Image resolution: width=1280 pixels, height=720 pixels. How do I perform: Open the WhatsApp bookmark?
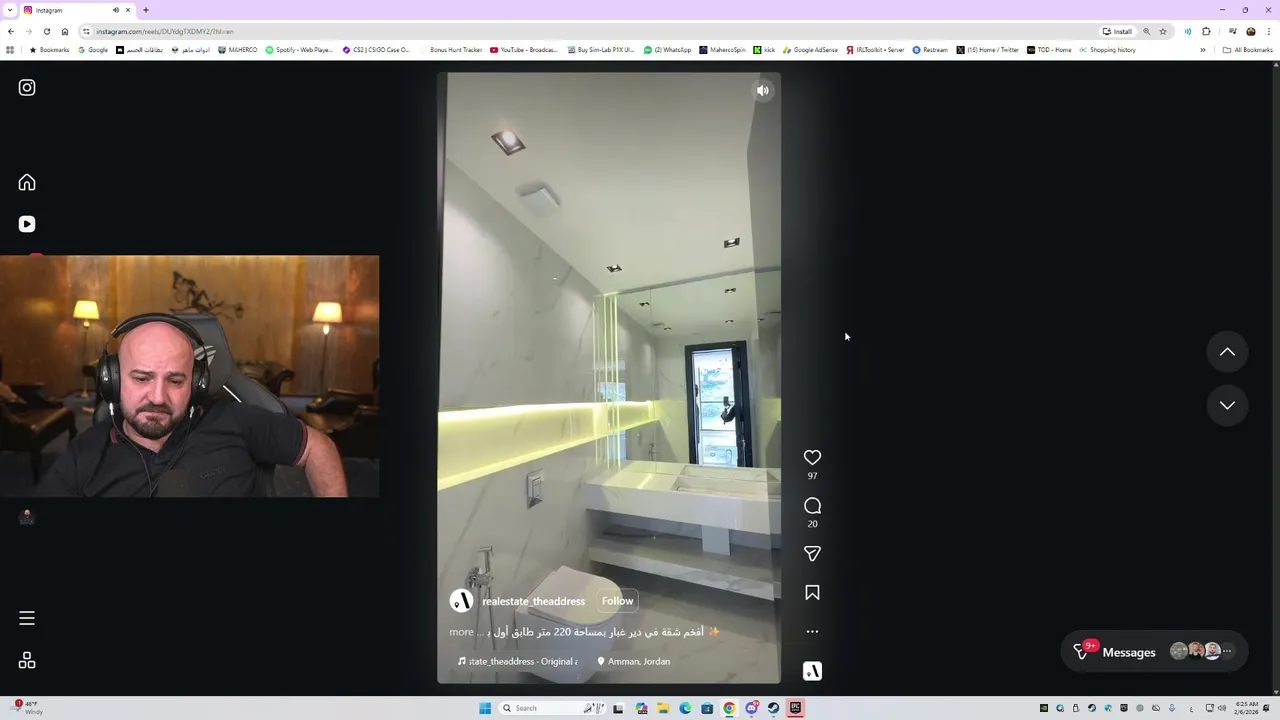pyautogui.click(x=667, y=50)
